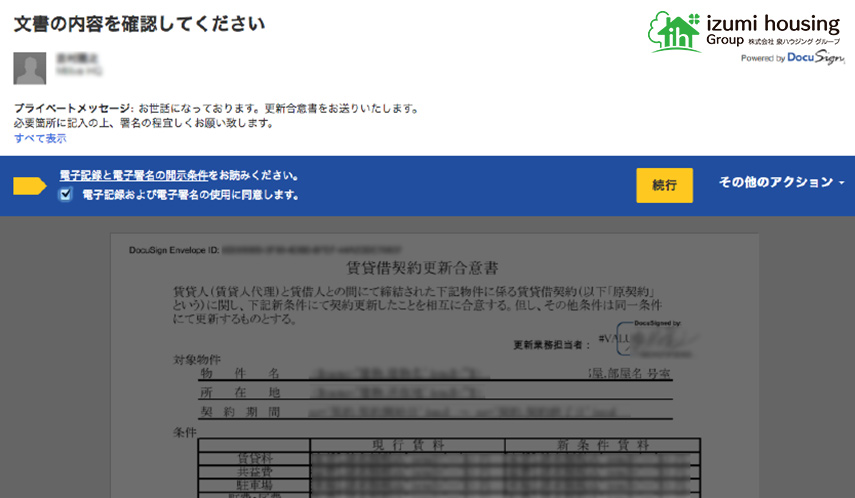Click the DocuSigned by signature stamp
The image size is (855, 498).
[x=656, y=338]
